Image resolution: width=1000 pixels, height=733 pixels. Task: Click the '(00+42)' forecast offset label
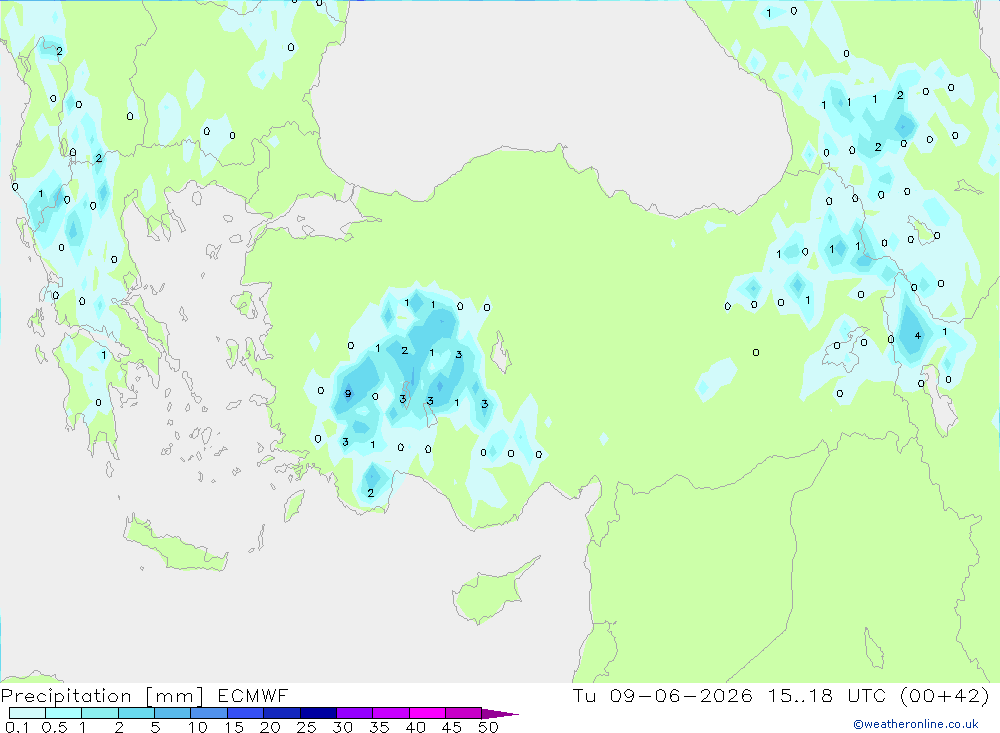(x=945, y=695)
